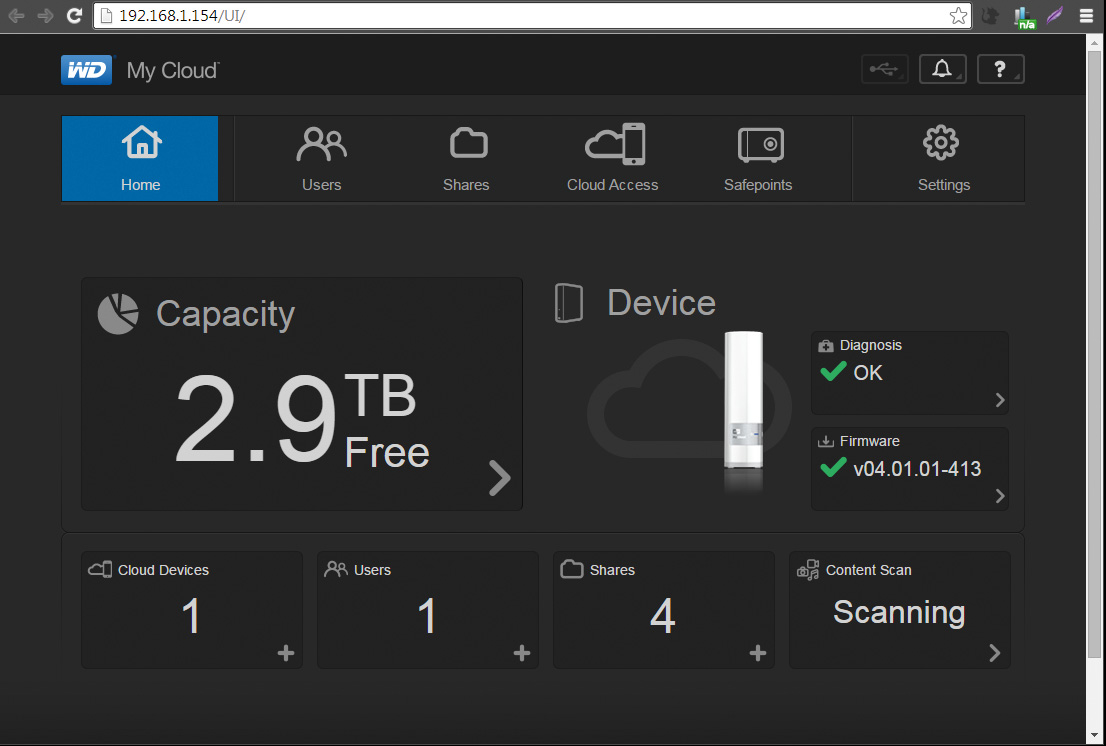Open the Safepoints tab

(x=758, y=158)
